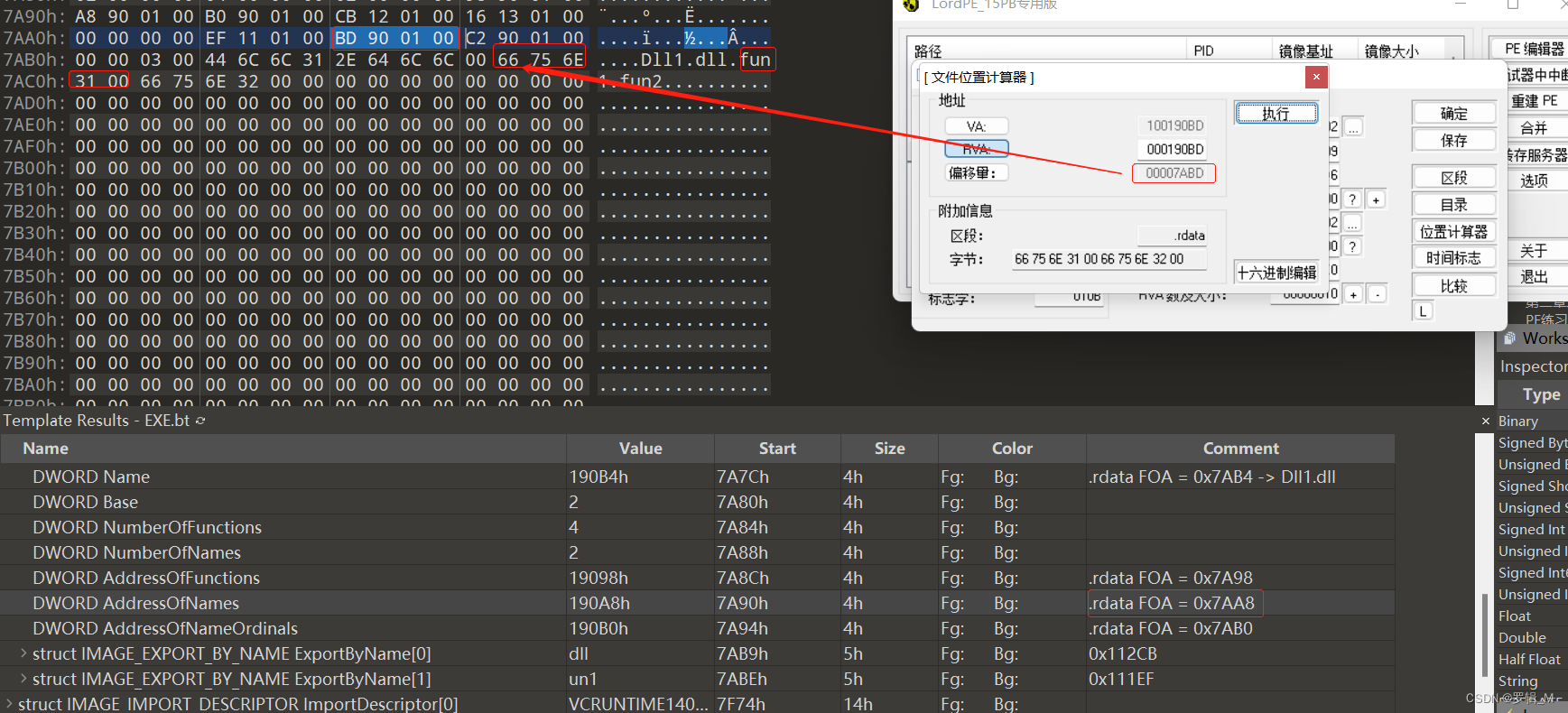
Task: Click the - button in PE editor
Action: (x=1377, y=294)
